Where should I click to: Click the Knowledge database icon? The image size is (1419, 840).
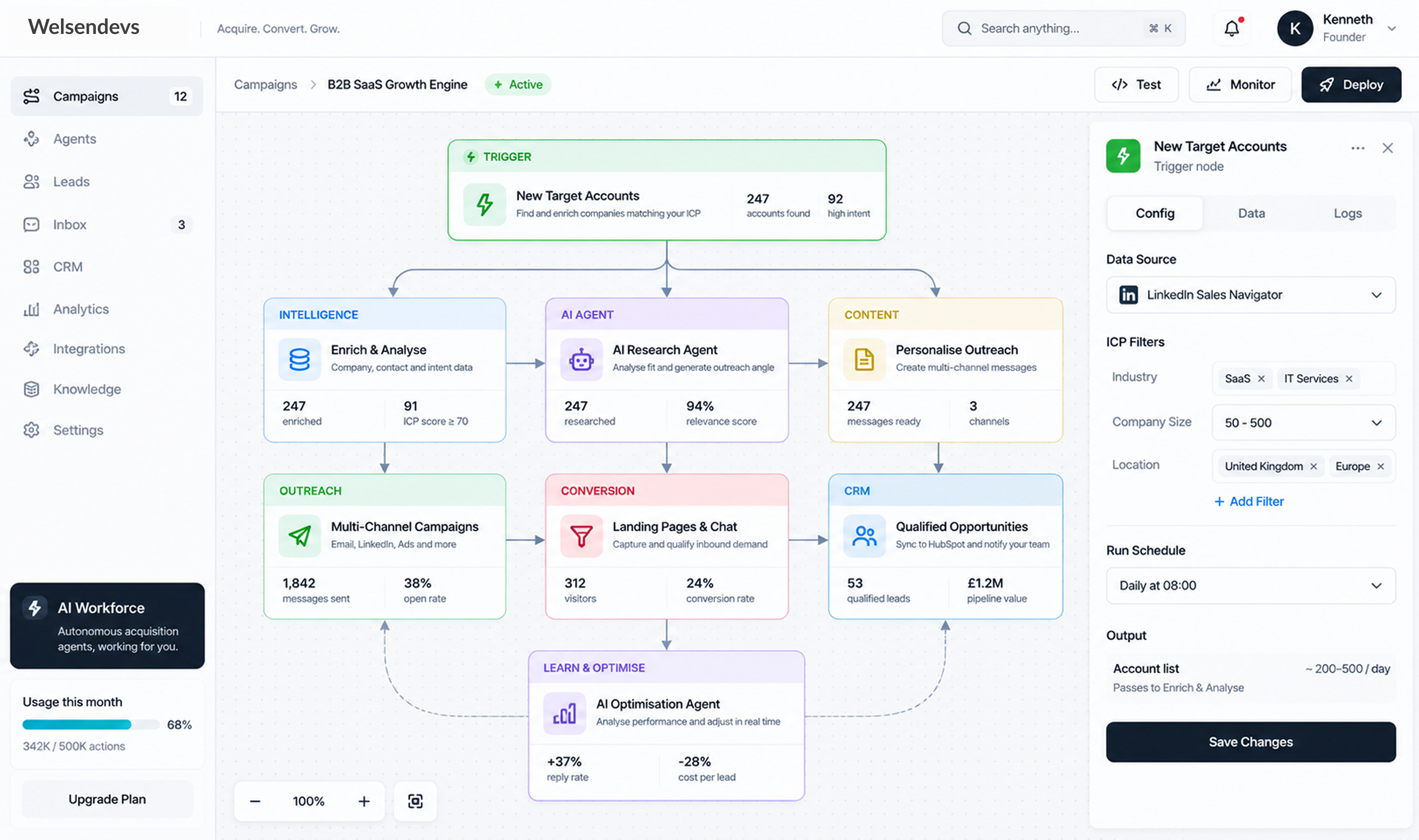(x=31, y=390)
